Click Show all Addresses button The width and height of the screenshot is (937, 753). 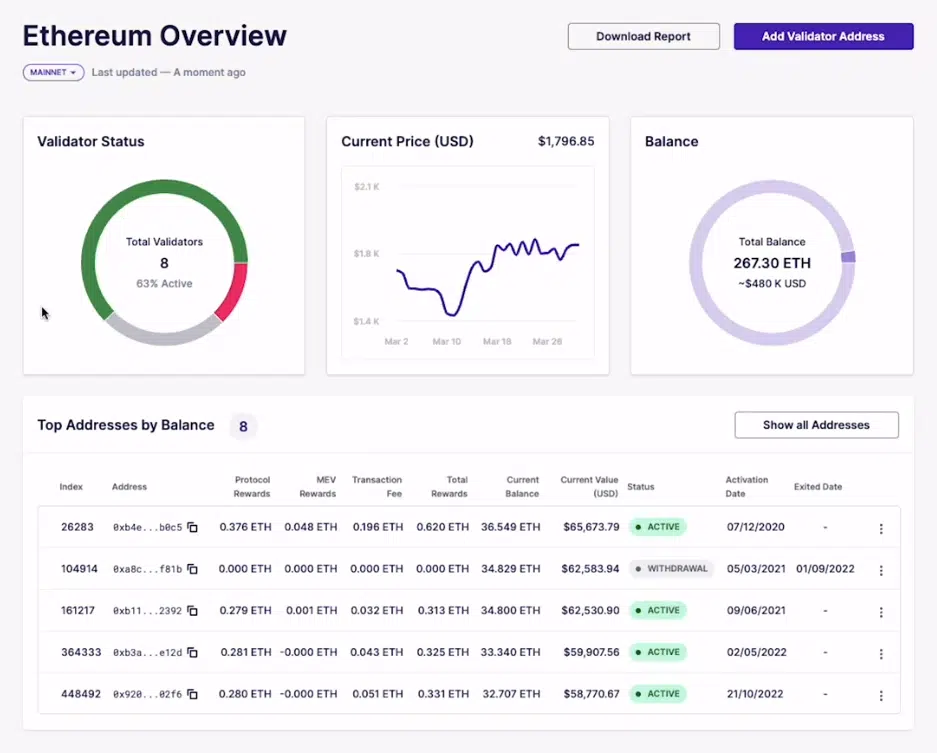(x=816, y=425)
